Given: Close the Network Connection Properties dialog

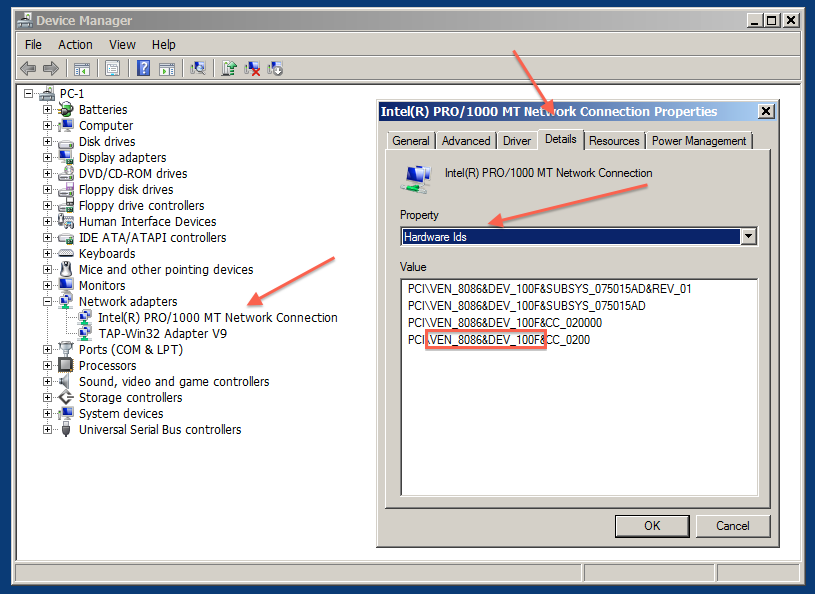Looking at the screenshot, I should click(766, 111).
